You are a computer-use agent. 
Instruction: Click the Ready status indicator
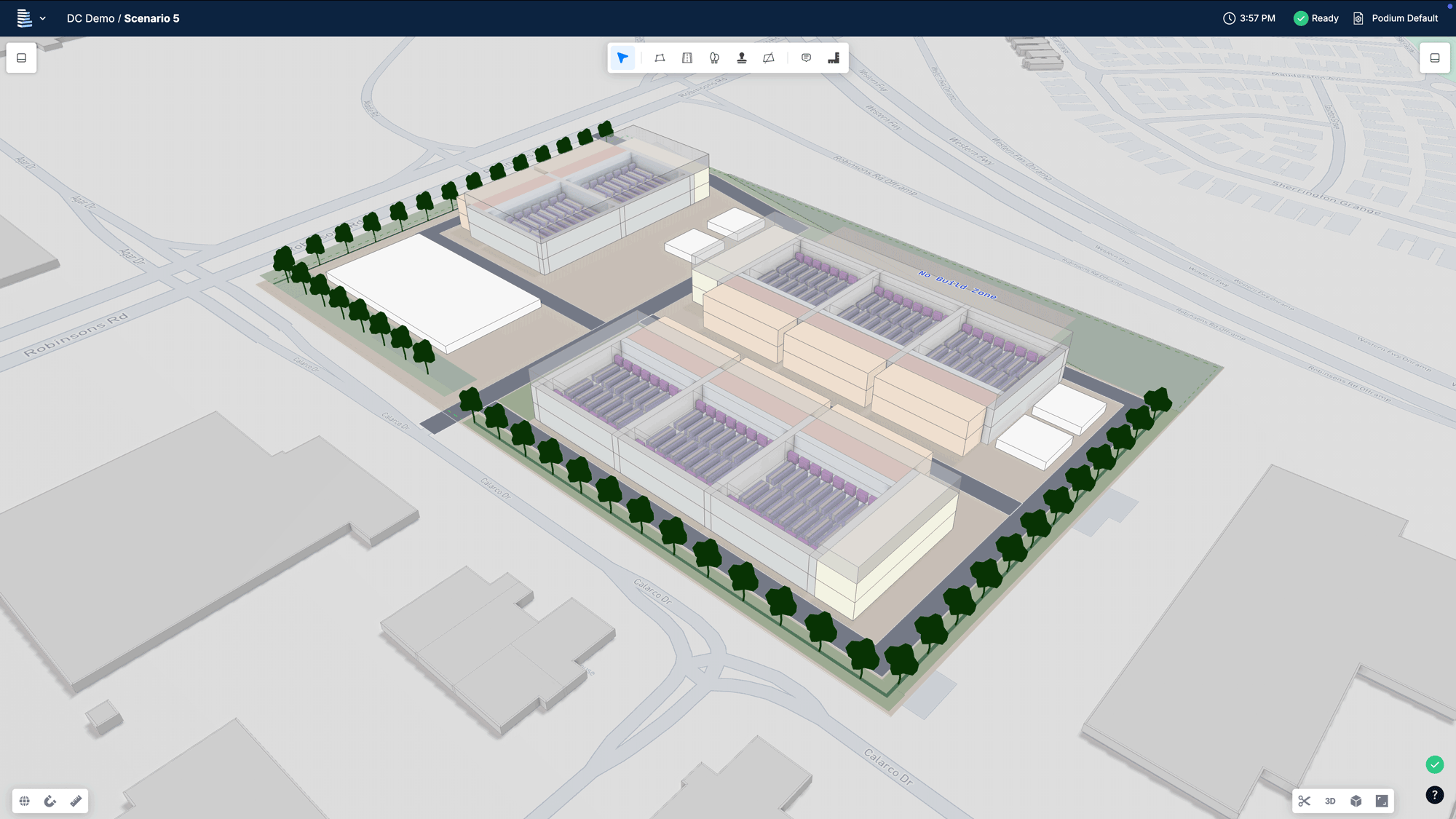1316,18
